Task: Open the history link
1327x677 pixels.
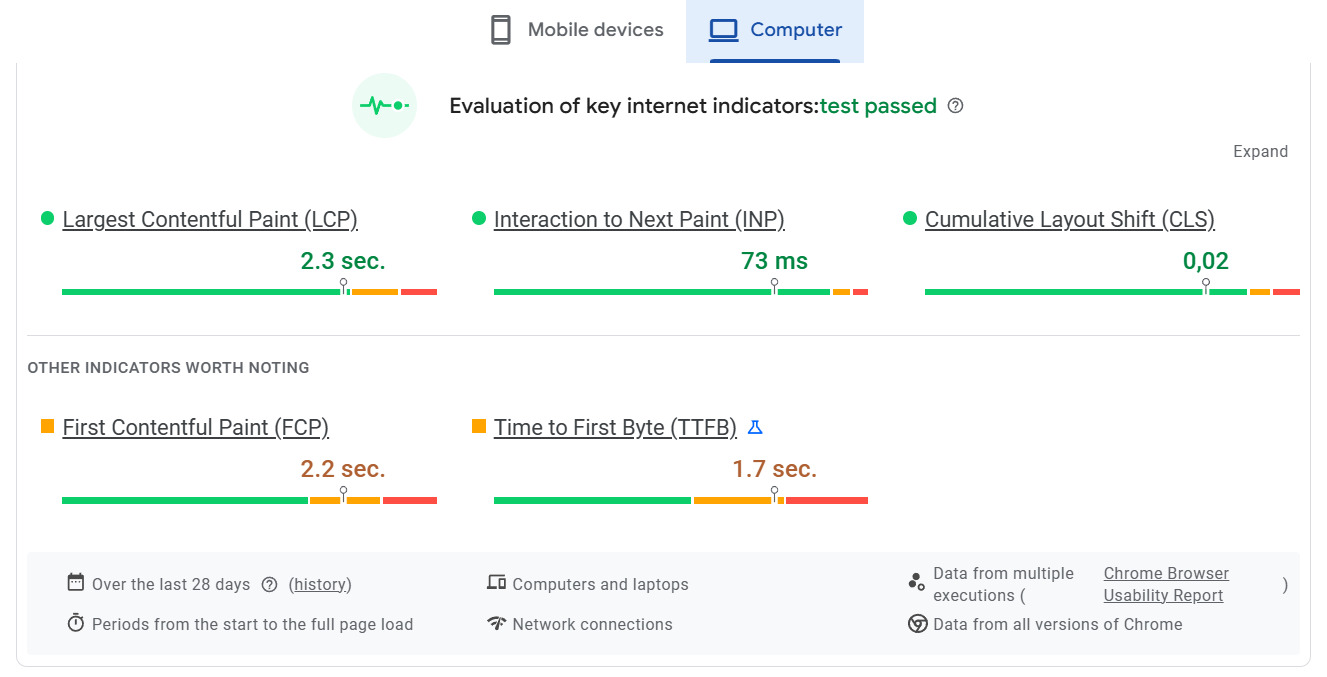Action: tap(320, 585)
